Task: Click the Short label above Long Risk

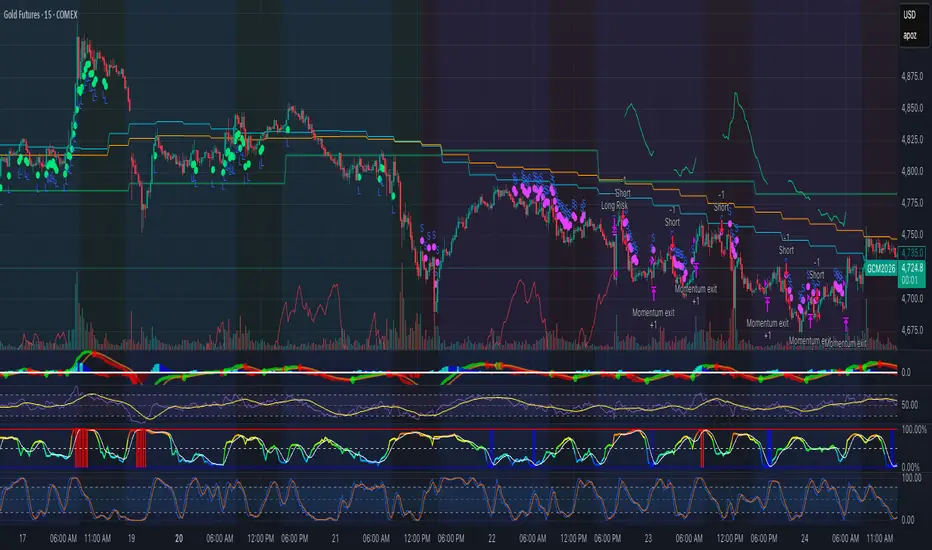Action: point(622,193)
